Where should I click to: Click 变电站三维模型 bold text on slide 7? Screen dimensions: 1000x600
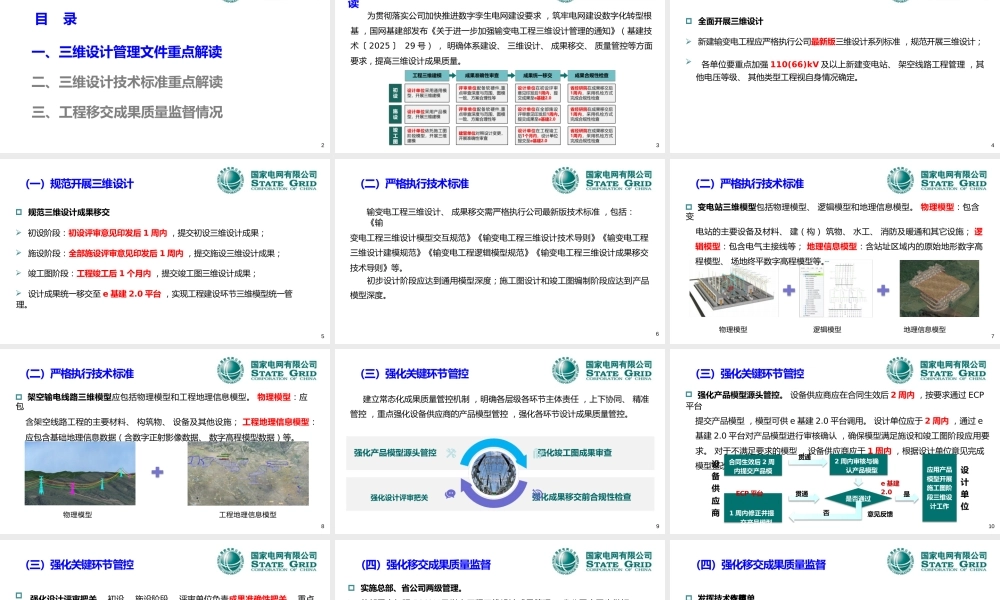(726, 207)
